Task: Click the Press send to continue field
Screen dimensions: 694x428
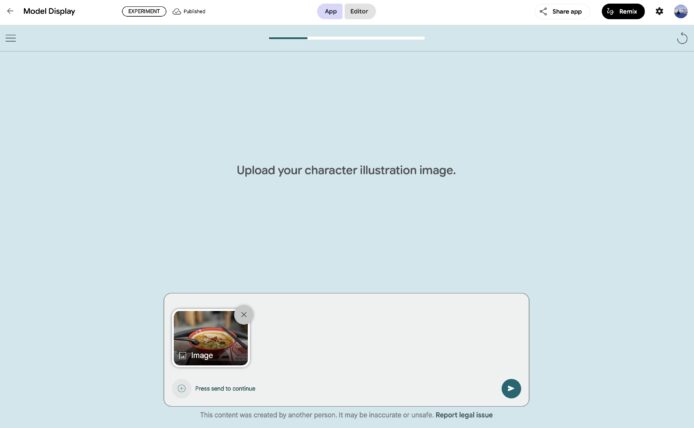Action: pos(340,388)
